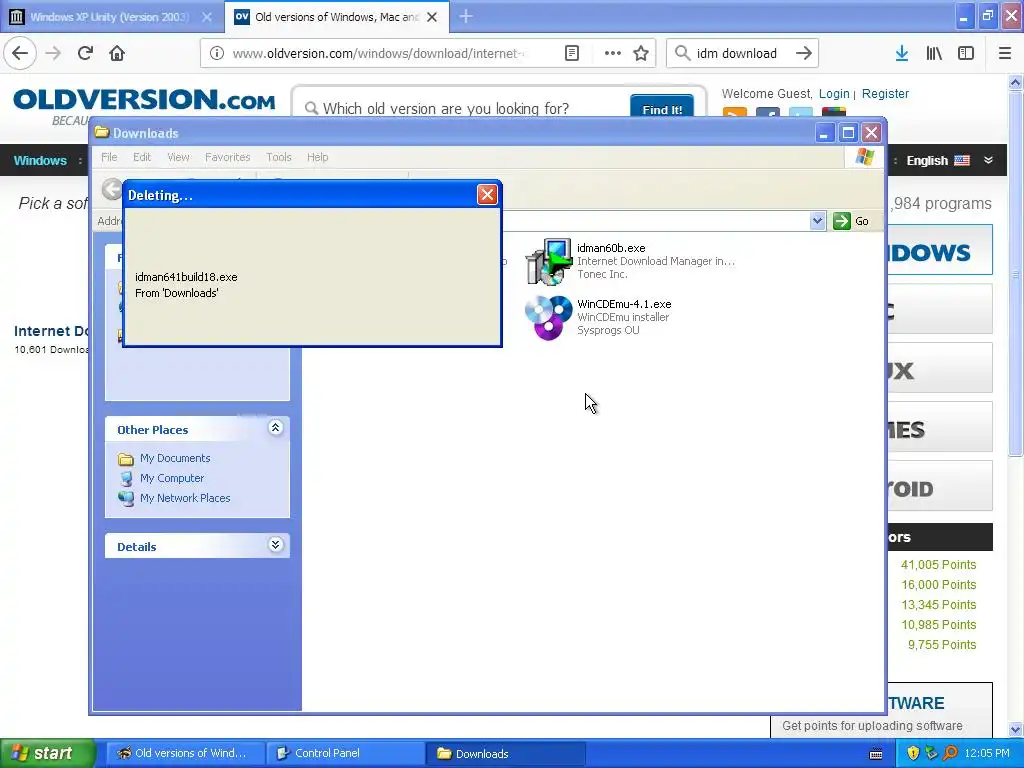Expand the English language chevron
This screenshot has height=768, width=1024.
pyautogui.click(x=989, y=160)
